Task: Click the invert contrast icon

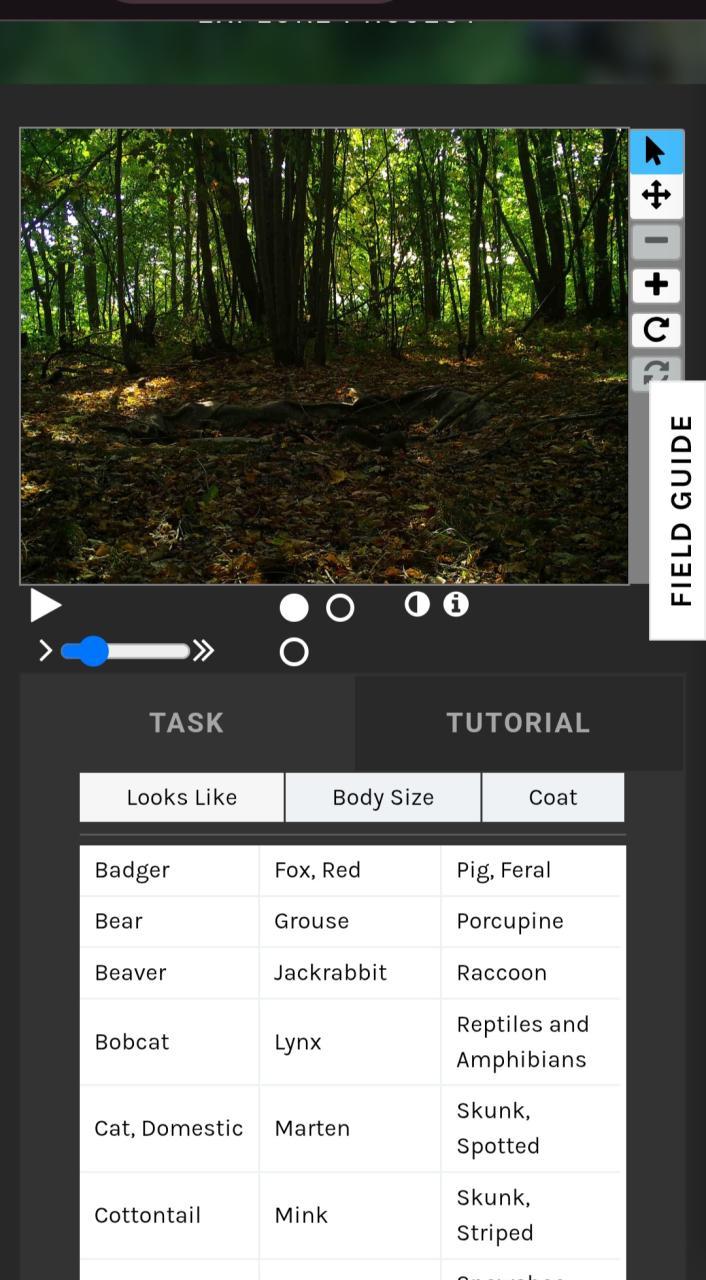Action: [417, 604]
